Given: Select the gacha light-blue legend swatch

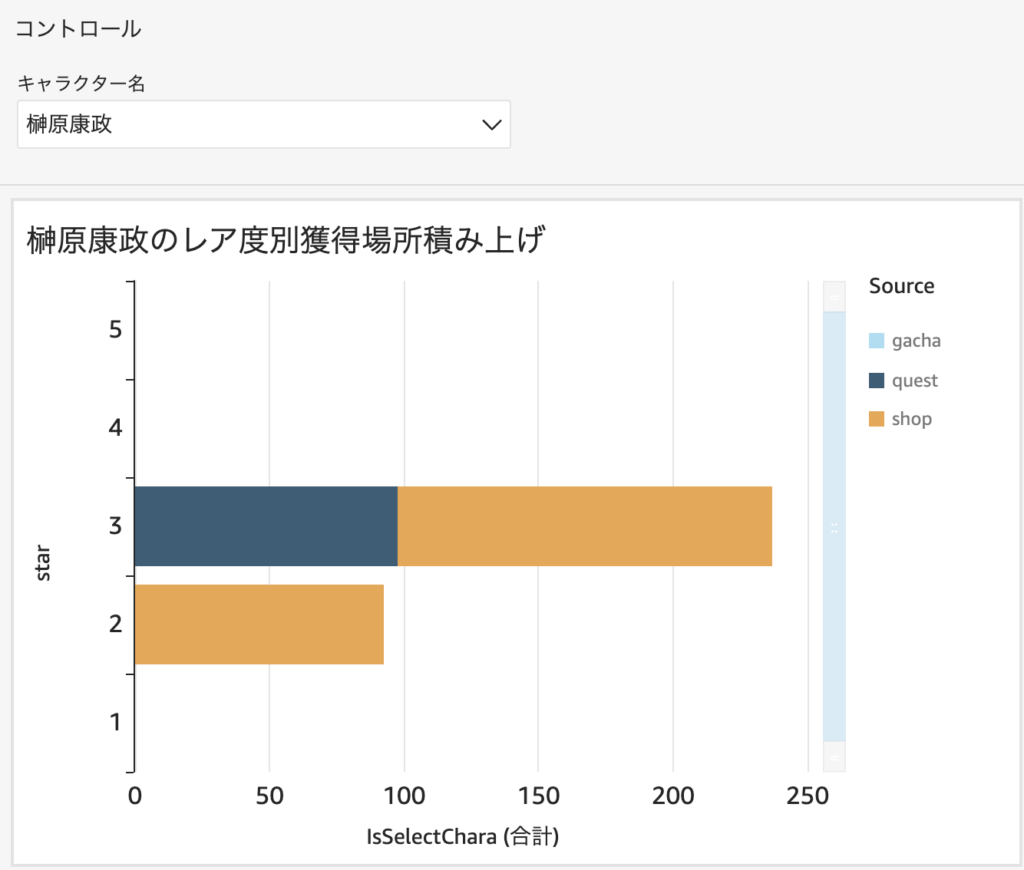Looking at the screenshot, I should (876, 340).
